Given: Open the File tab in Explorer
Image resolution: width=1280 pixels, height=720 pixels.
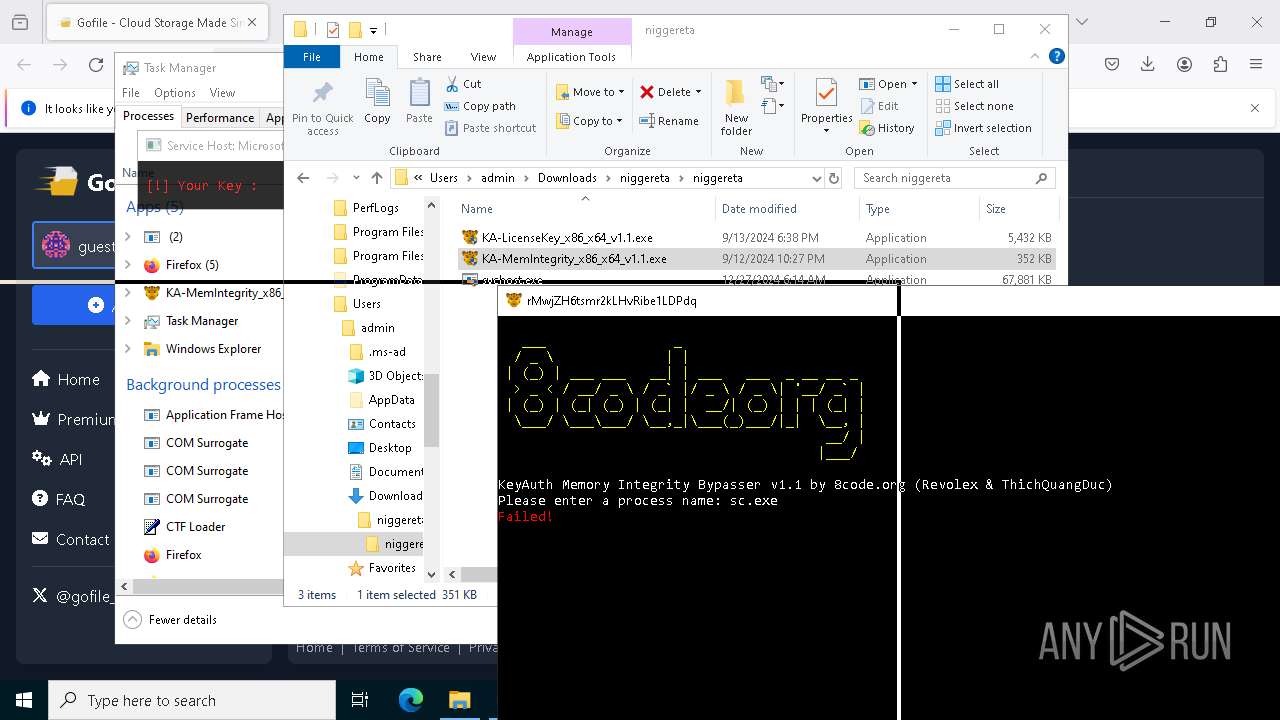Looking at the screenshot, I should [312, 57].
